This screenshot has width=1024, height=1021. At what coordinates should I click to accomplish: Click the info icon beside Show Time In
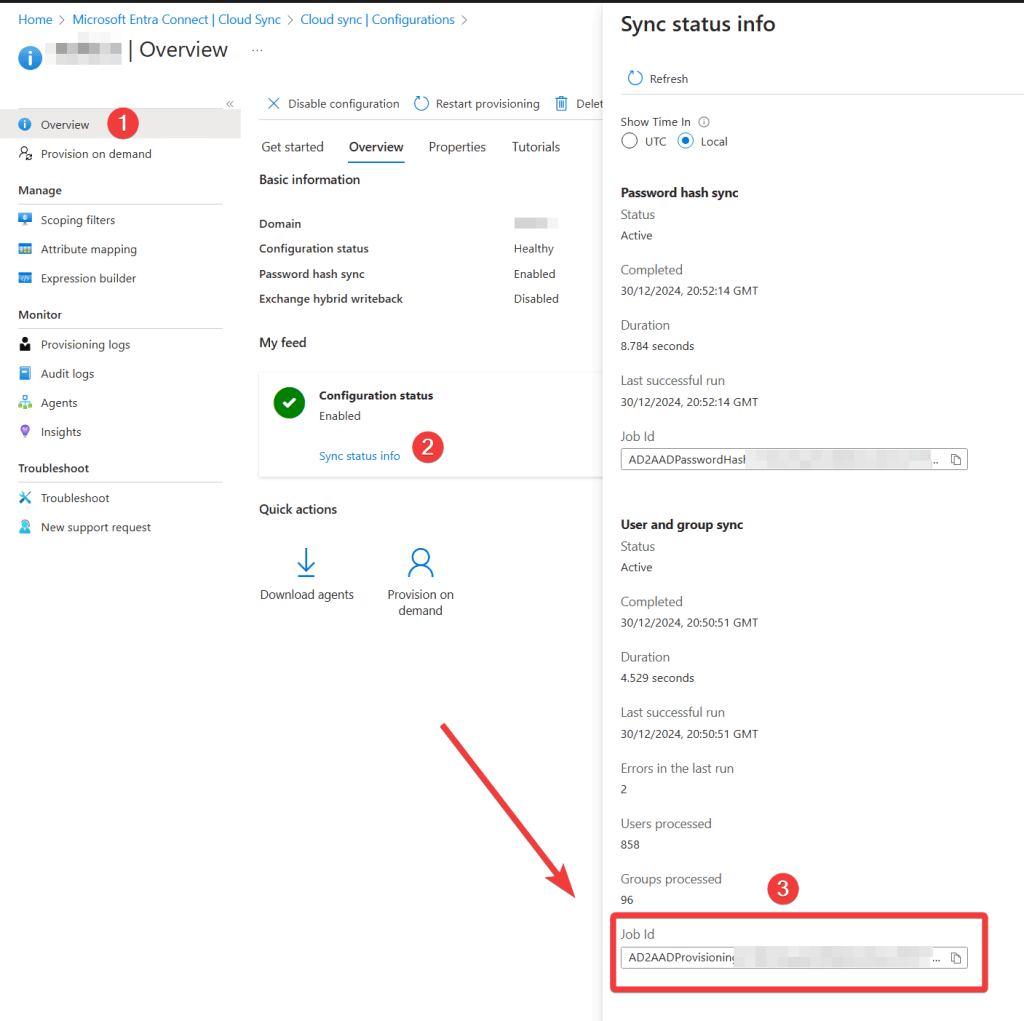(x=704, y=122)
